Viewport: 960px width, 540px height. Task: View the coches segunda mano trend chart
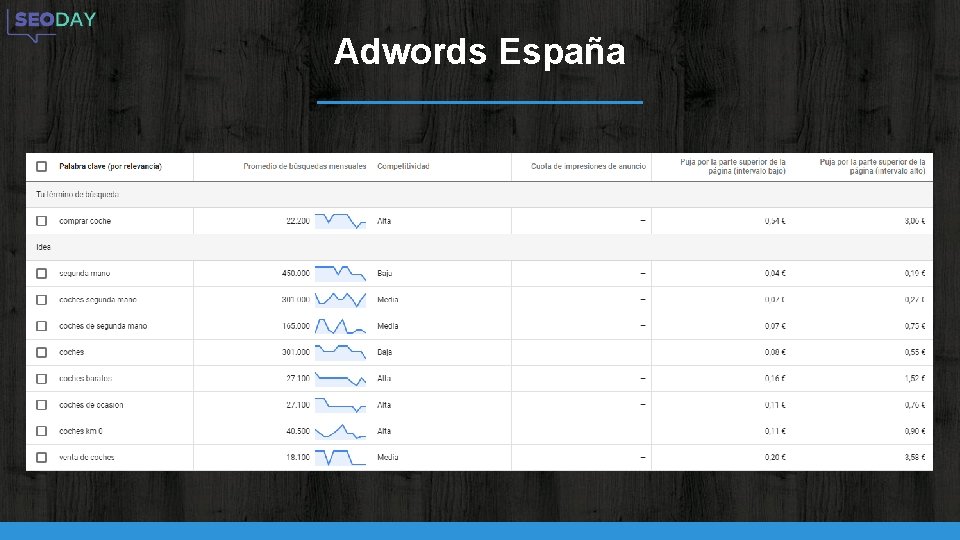(x=340, y=300)
